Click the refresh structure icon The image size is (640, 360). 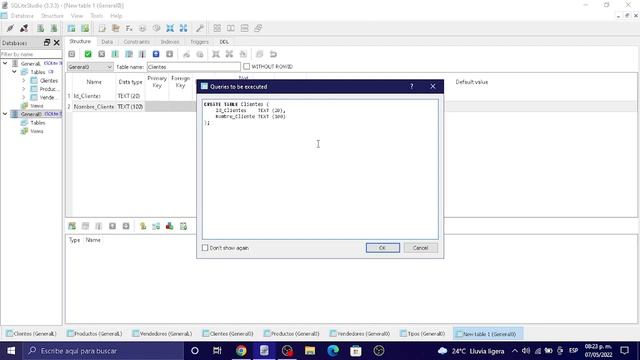tap(72, 54)
